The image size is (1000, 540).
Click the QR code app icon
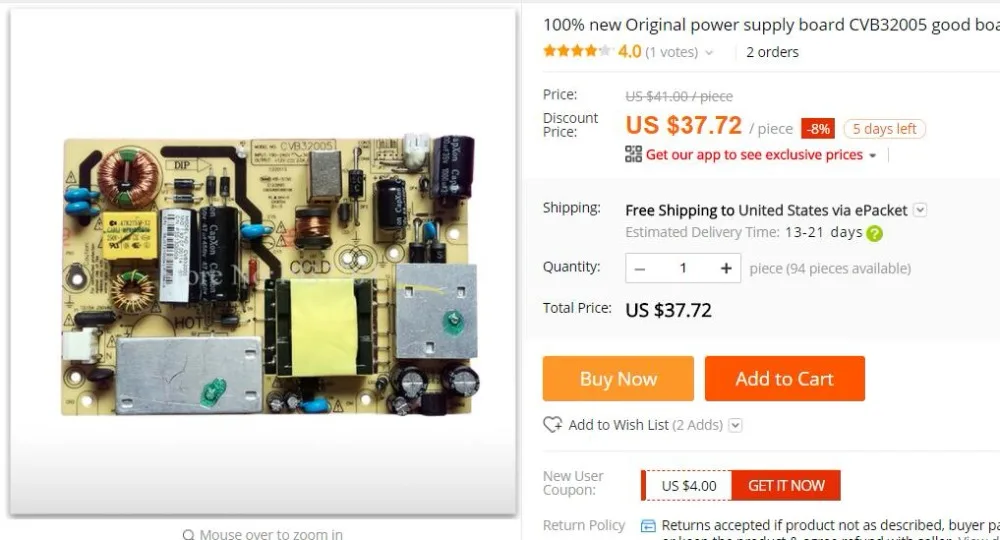point(633,155)
